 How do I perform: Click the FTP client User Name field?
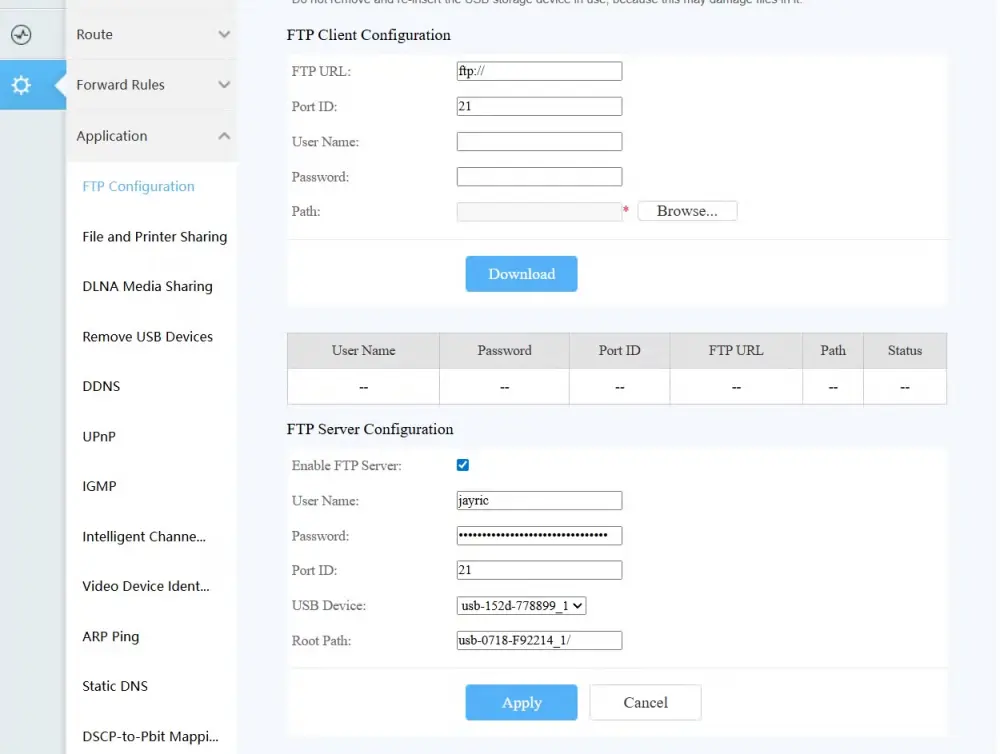539,142
